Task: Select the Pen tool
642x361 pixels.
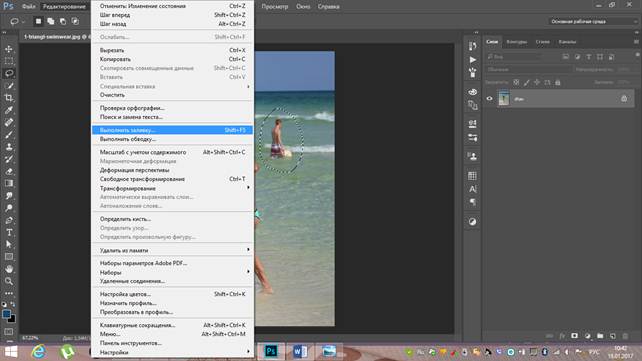Action: coord(9,220)
